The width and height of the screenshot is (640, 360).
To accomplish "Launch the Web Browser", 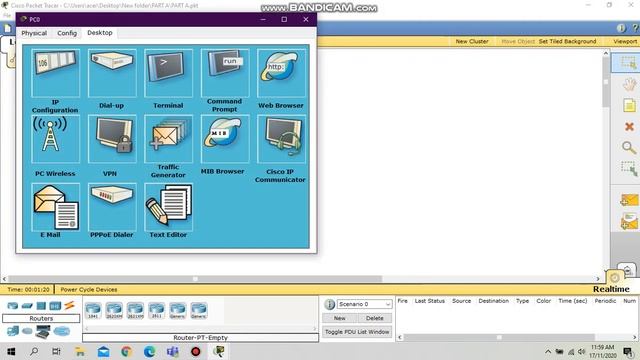I will click(281, 73).
